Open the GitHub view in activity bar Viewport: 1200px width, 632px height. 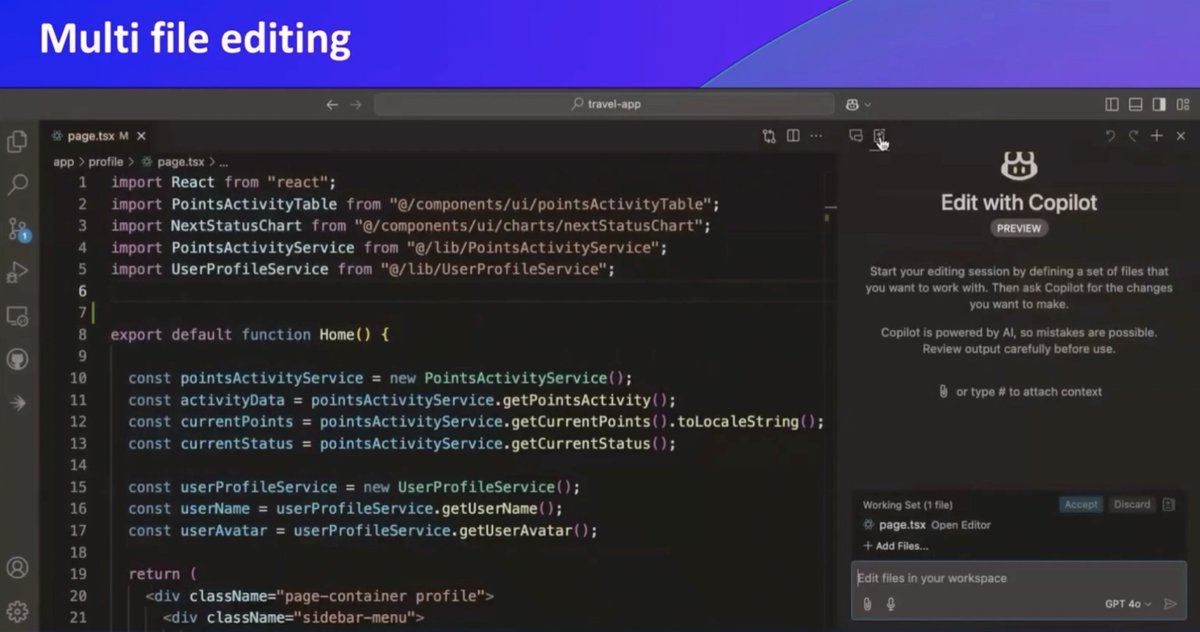point(17,359)
